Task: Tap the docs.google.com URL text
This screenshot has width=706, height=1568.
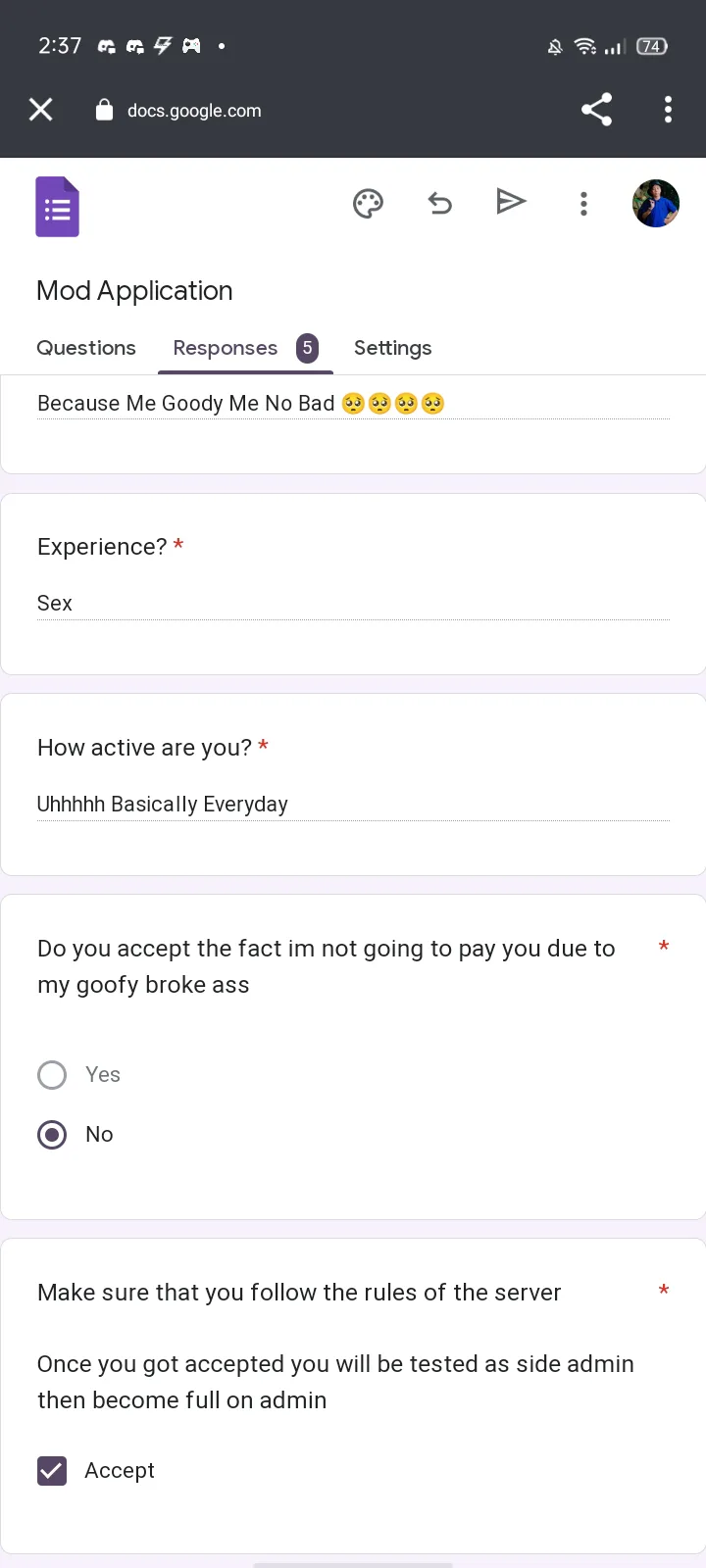Action: (x=194, y=111)
